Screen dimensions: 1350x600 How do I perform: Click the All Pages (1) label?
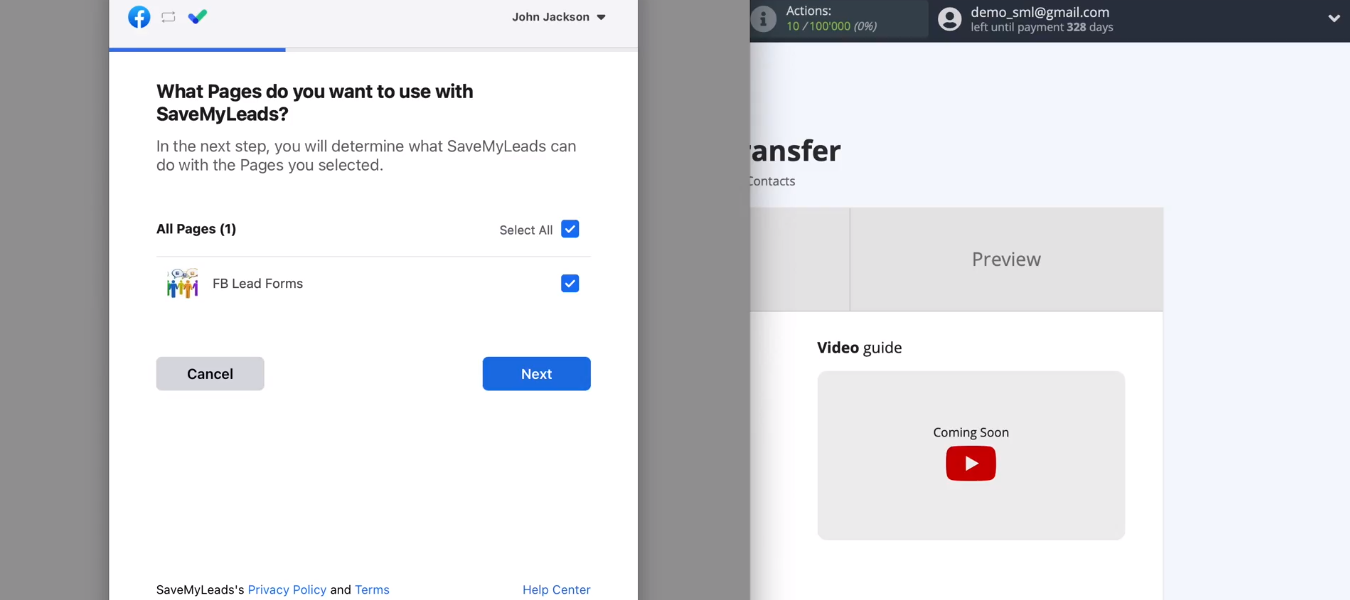[196, 229]
